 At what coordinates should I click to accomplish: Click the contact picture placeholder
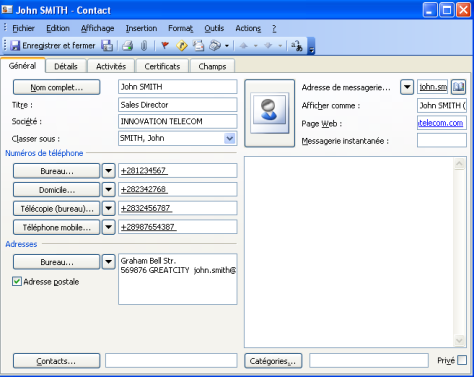(269, 113)
